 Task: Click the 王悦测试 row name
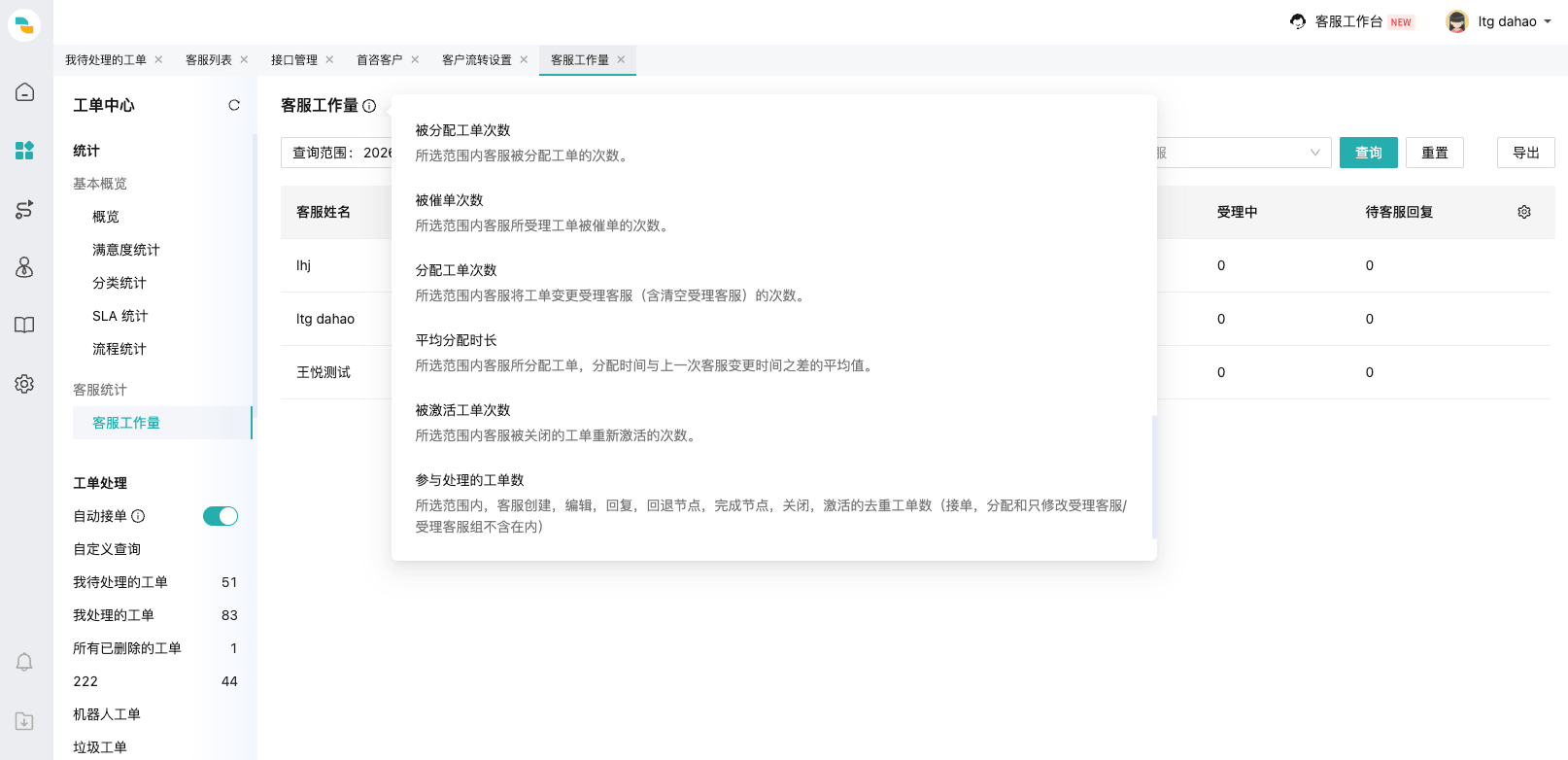click(324, 372)
